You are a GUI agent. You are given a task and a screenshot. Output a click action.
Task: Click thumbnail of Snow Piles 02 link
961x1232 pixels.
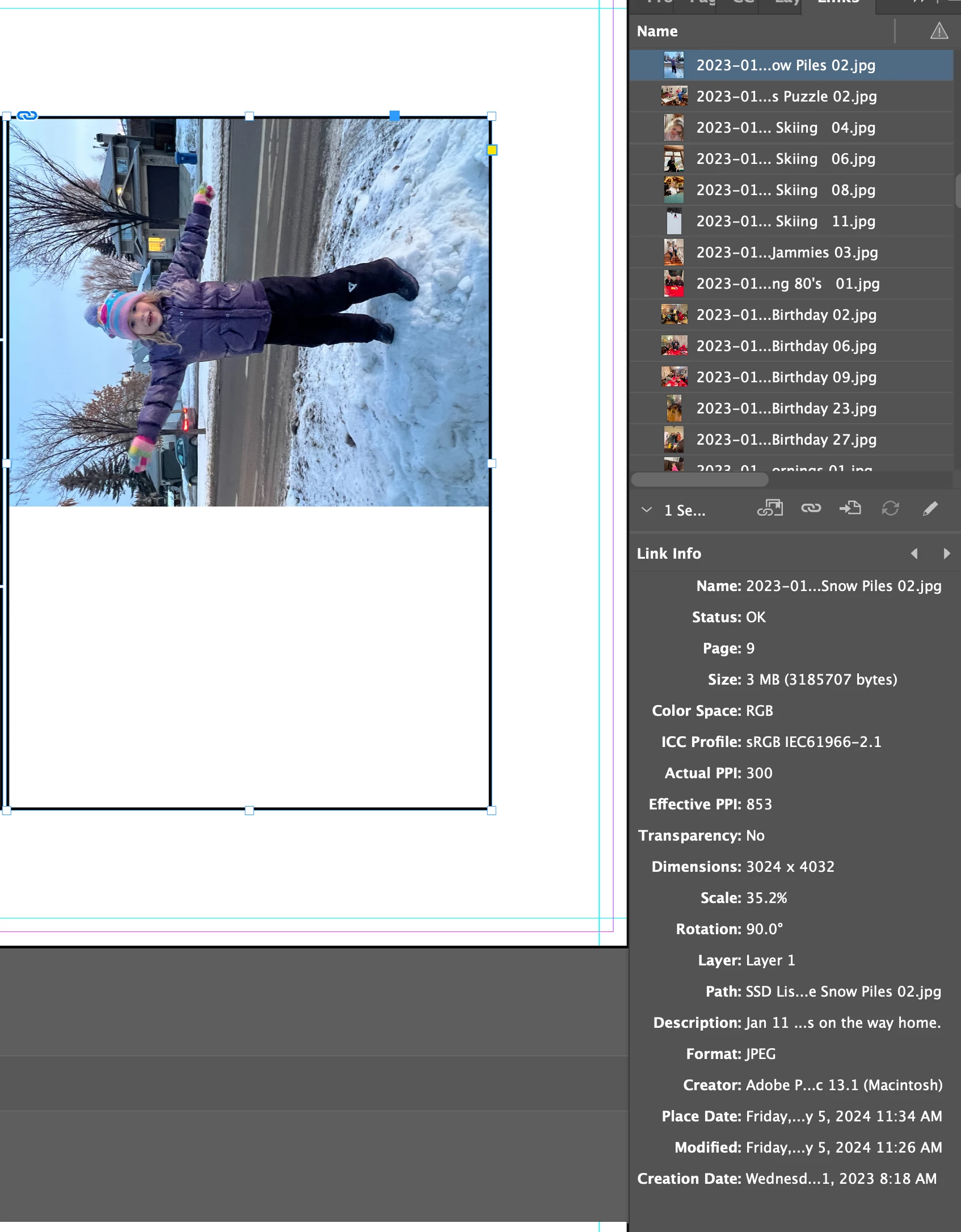coord(674,65)
